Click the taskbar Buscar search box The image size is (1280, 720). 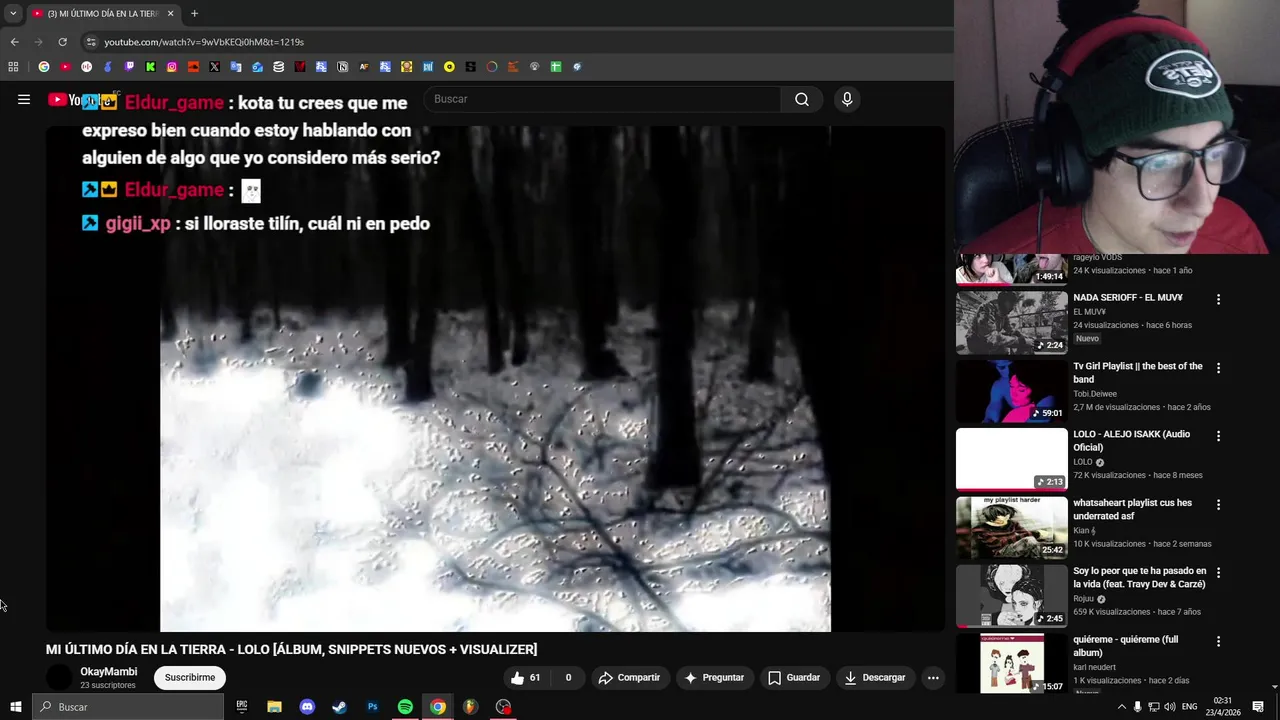[128, 707]
